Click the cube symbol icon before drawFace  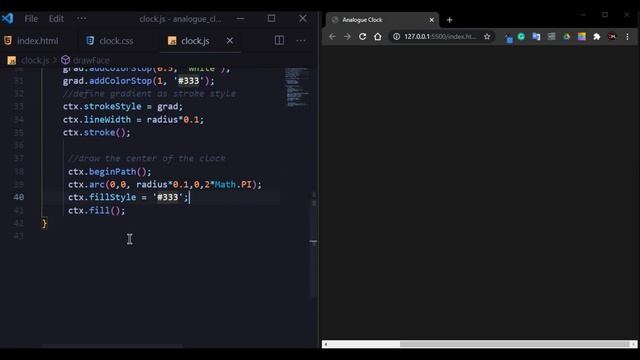[x=65, y=60]
